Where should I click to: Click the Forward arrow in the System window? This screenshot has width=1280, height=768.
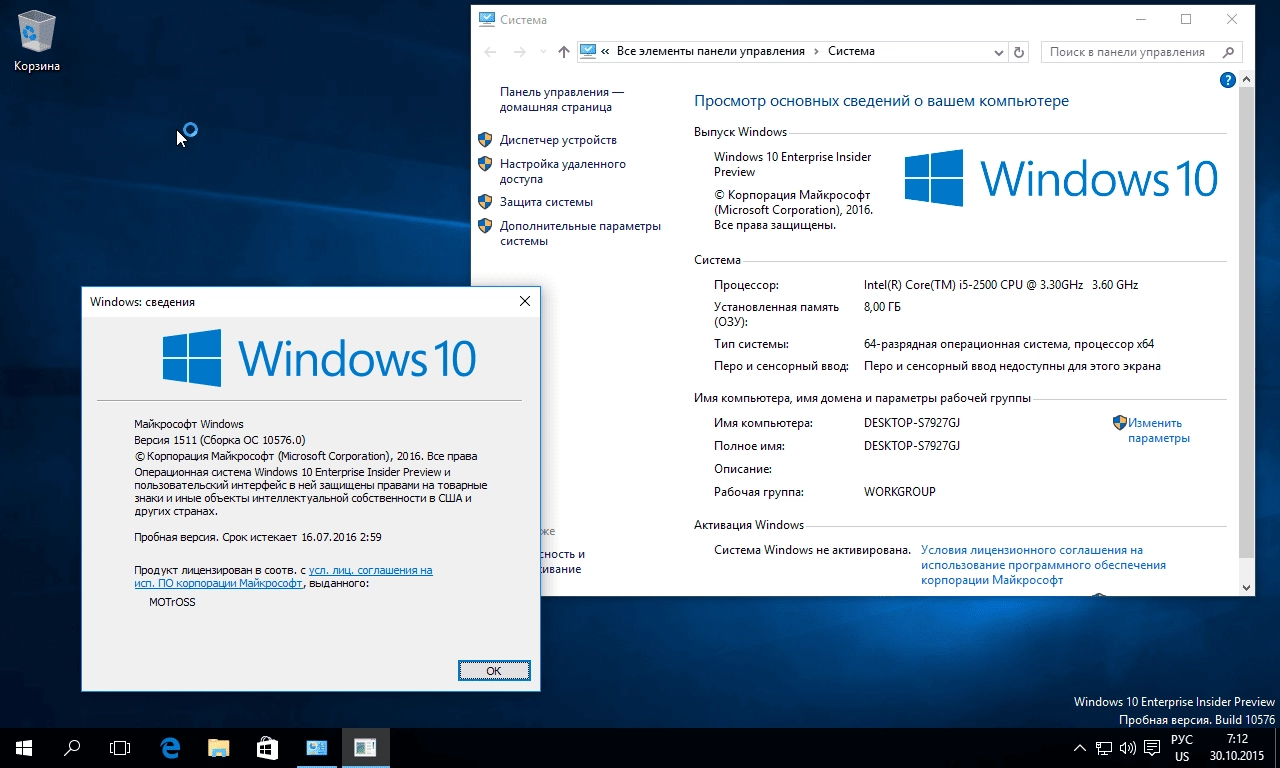coord(519,52)
